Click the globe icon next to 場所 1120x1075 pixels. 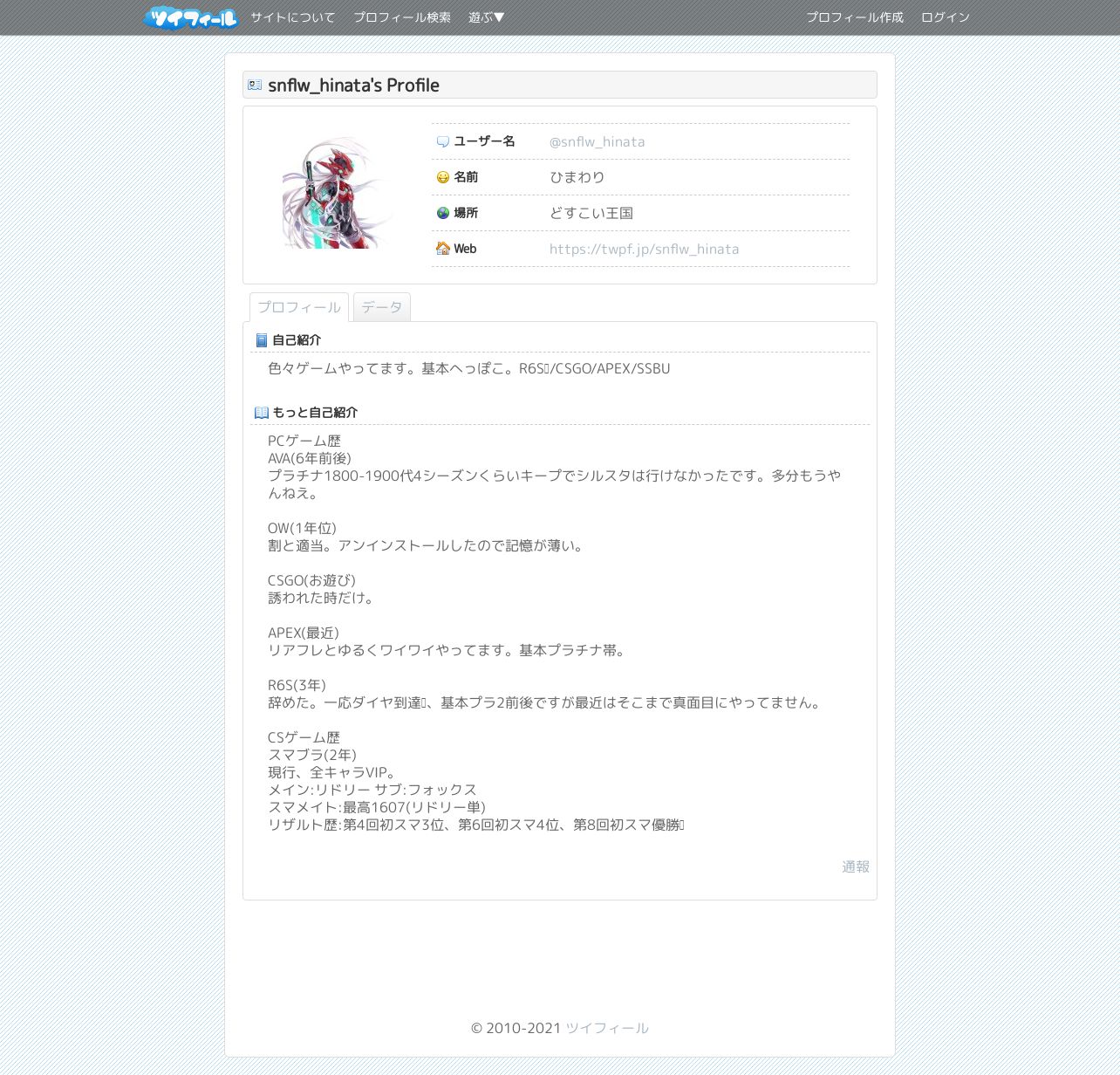click(443, 213)
